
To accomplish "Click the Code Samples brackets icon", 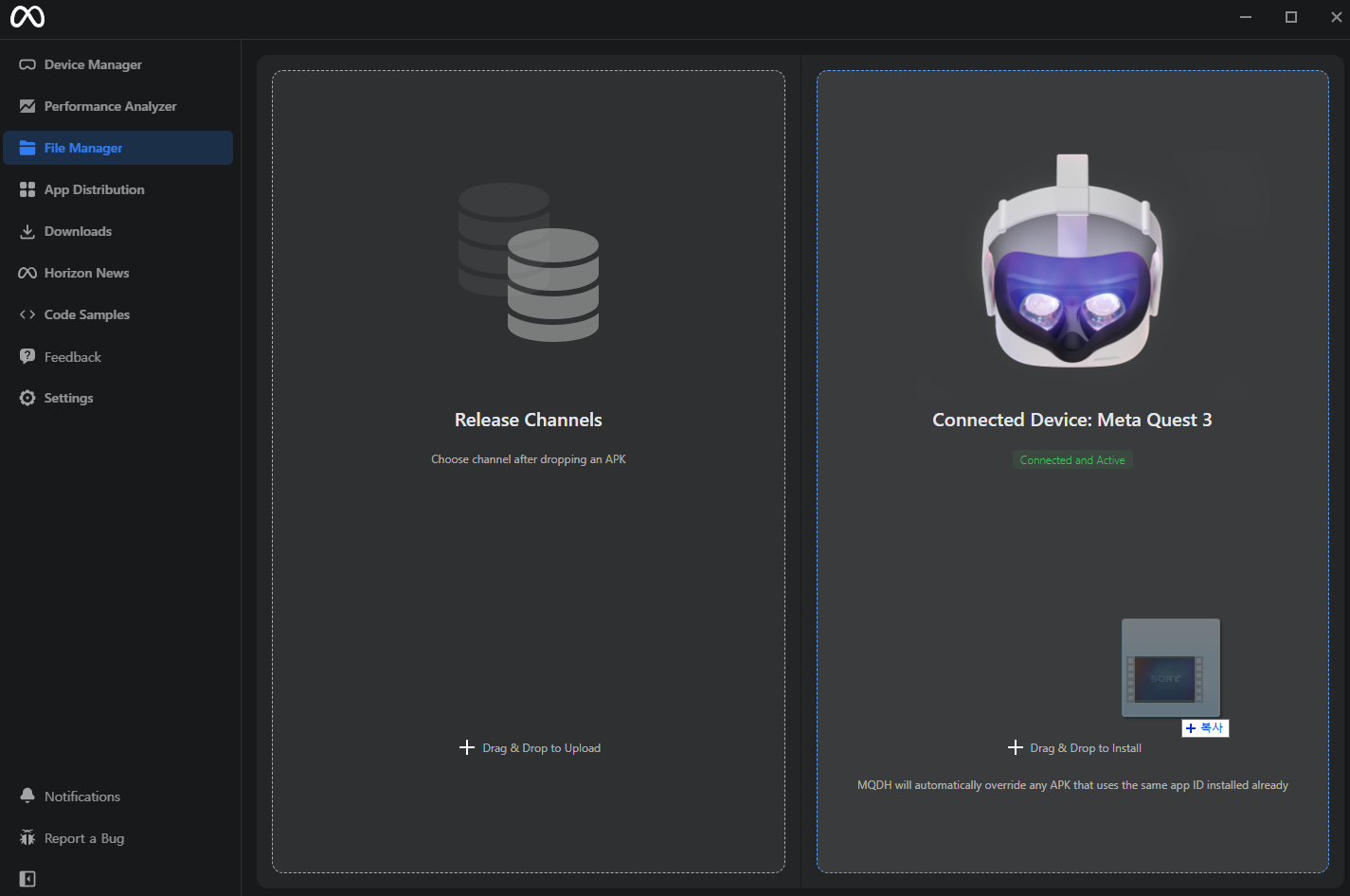I will (x=27, y=314).
